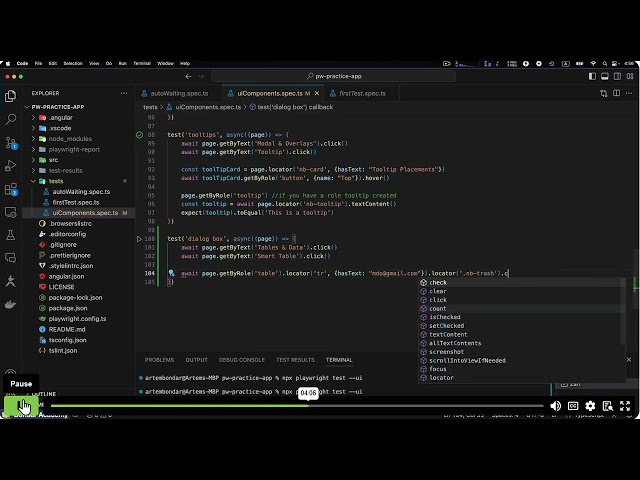Select the Terminal panel tab

[x=339, y=360]
